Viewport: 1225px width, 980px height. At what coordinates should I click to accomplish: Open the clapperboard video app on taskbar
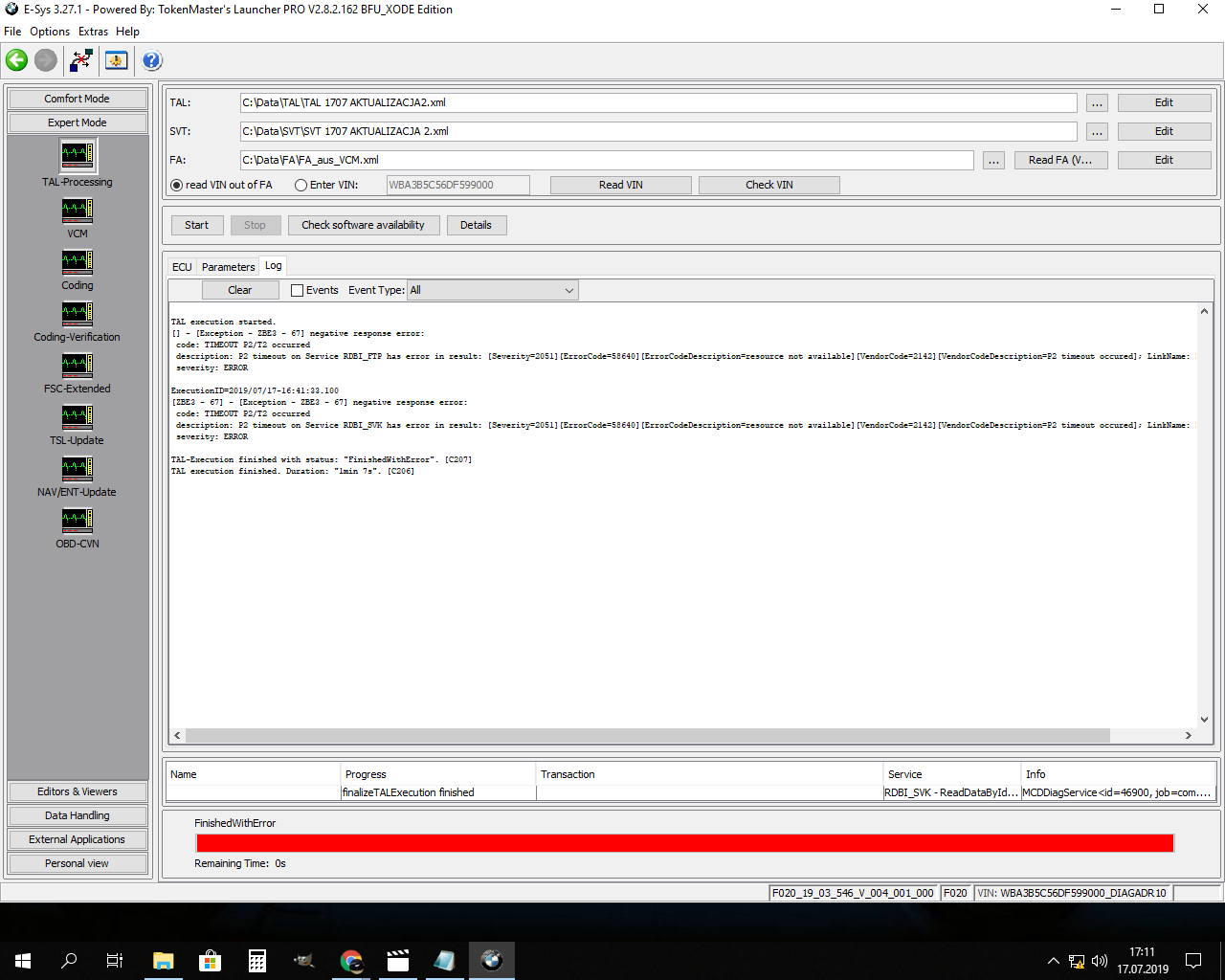pos(398,961)
